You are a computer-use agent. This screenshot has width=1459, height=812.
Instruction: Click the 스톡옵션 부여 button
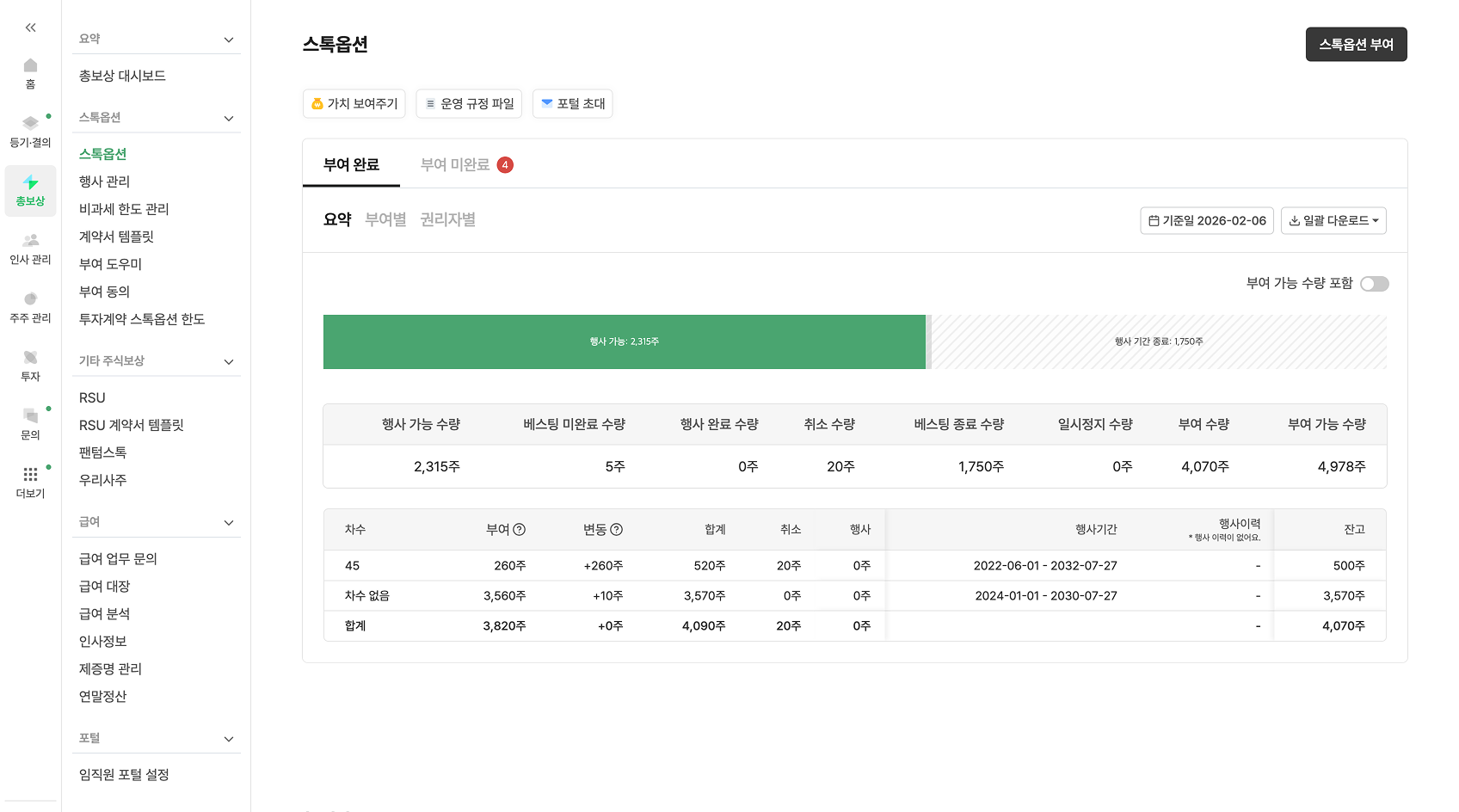point(1356,45)
